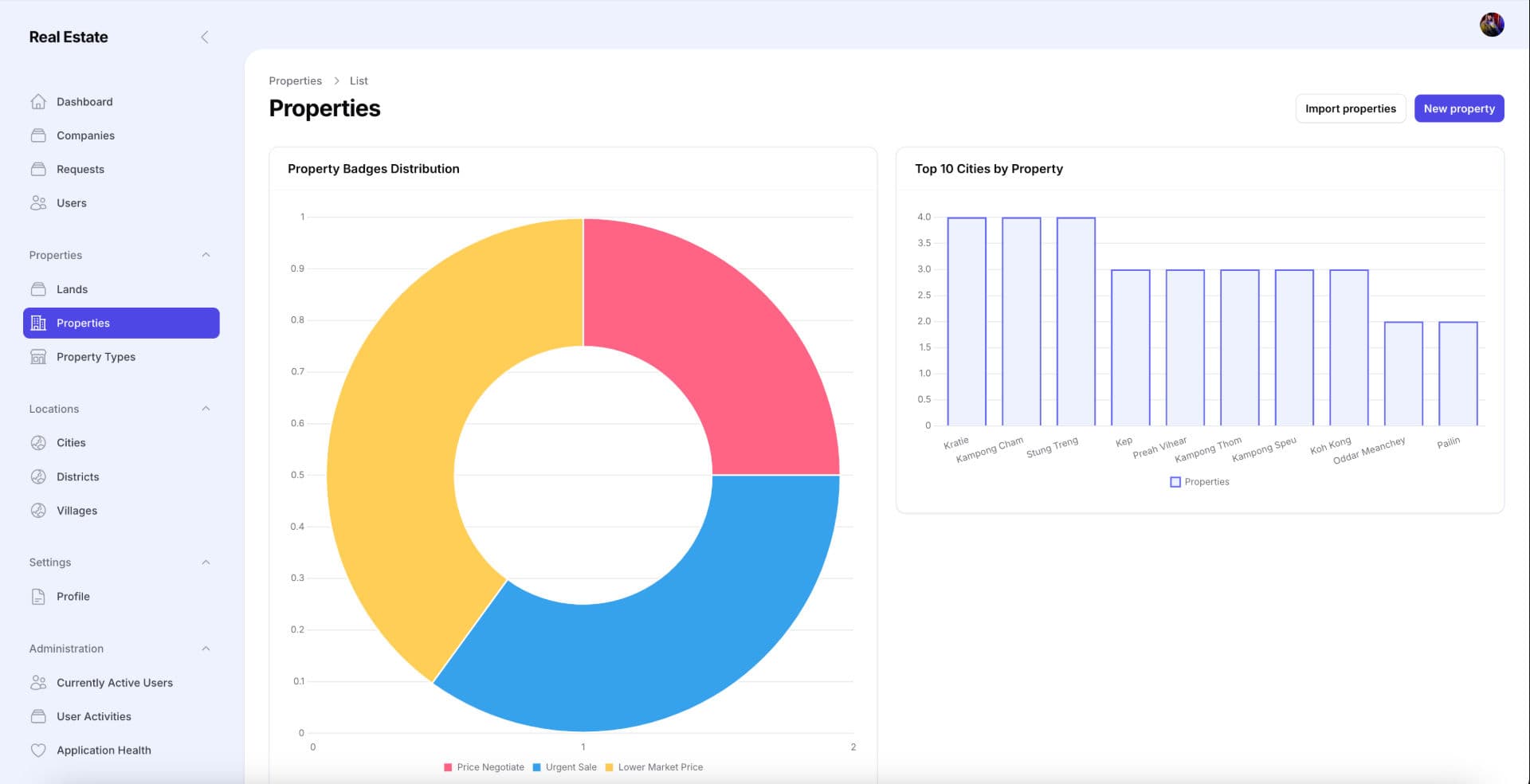Image resolution: width=1530 pixels, height=784 pixels.
Task: Click the Districts globe icon
Action: point(38,476)
